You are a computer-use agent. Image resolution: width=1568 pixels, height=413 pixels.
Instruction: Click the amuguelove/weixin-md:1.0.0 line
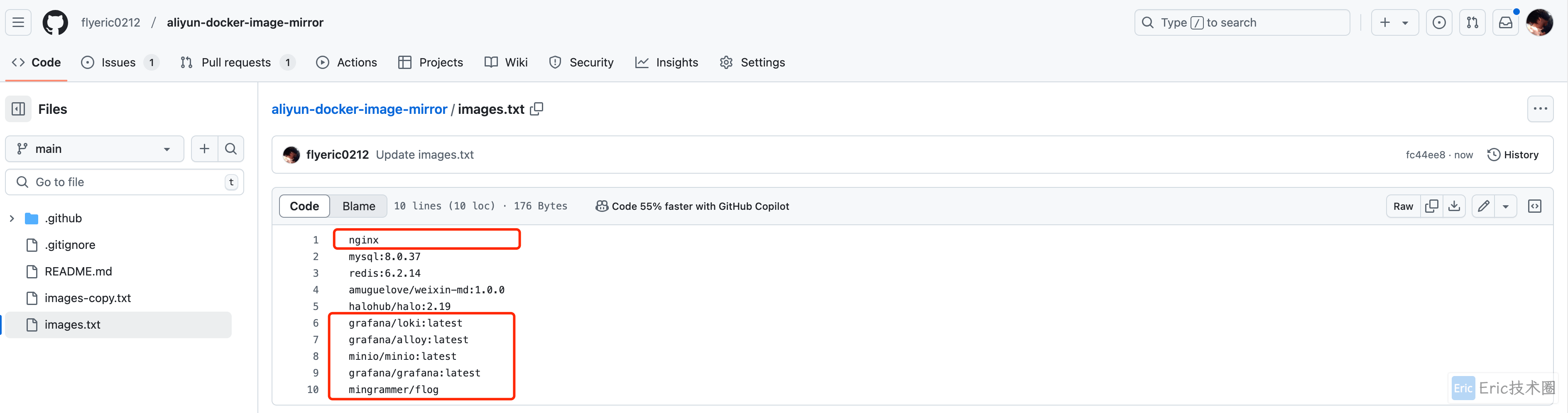427,290
